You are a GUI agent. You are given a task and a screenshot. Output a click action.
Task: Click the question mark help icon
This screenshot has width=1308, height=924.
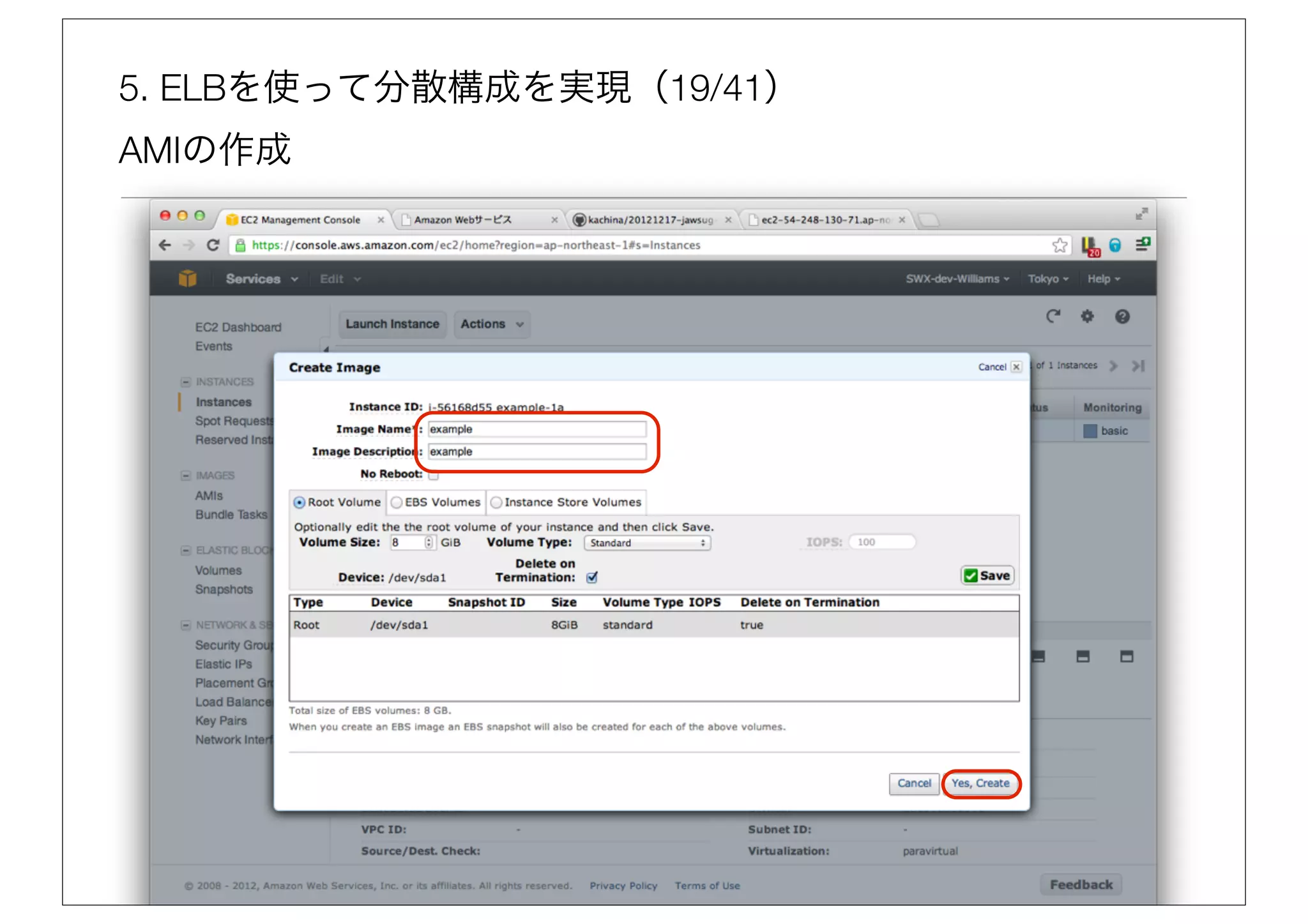pos(1122,316)
